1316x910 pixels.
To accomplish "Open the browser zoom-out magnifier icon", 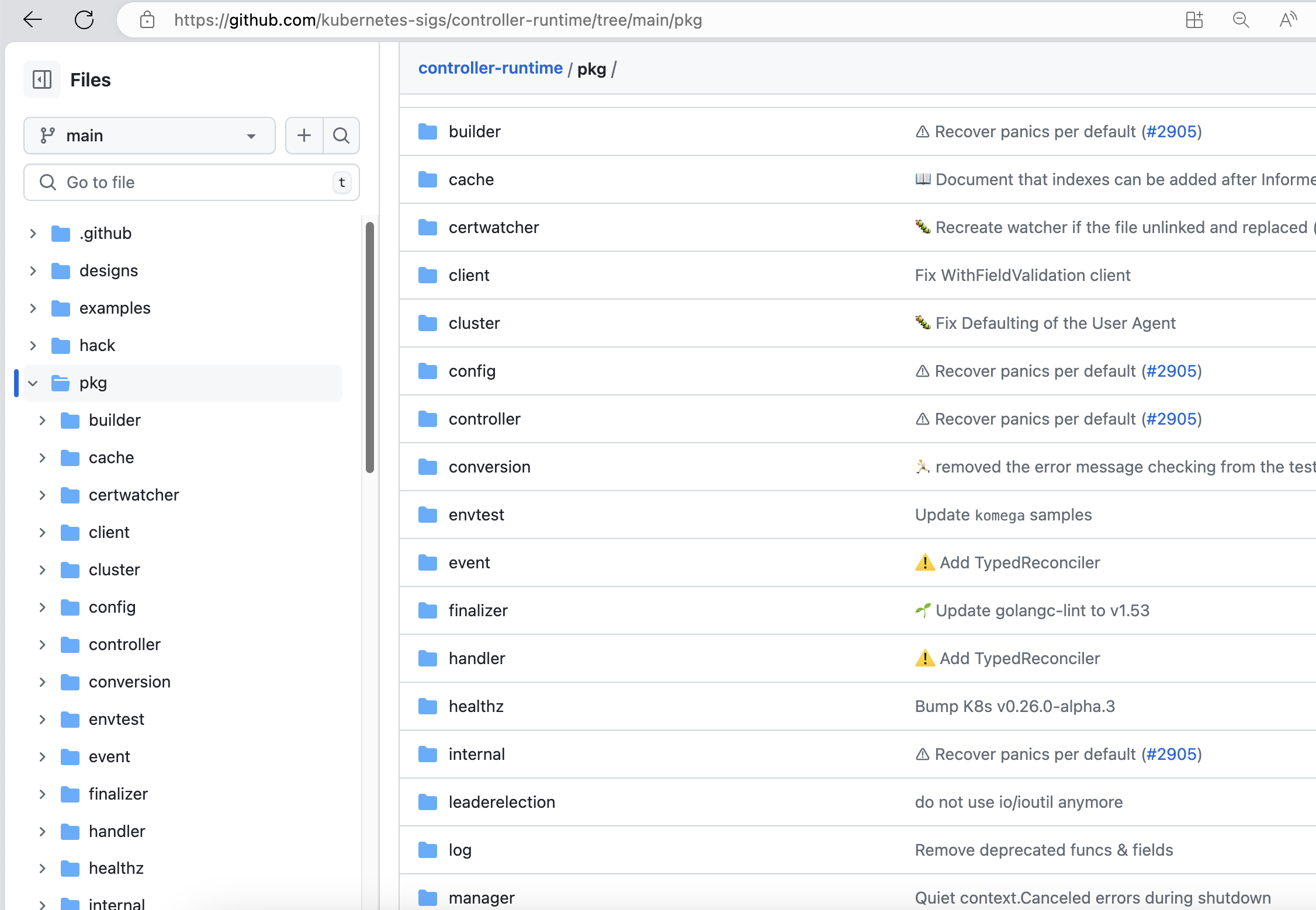I will pyautogui.click(x=1241, y=20).
